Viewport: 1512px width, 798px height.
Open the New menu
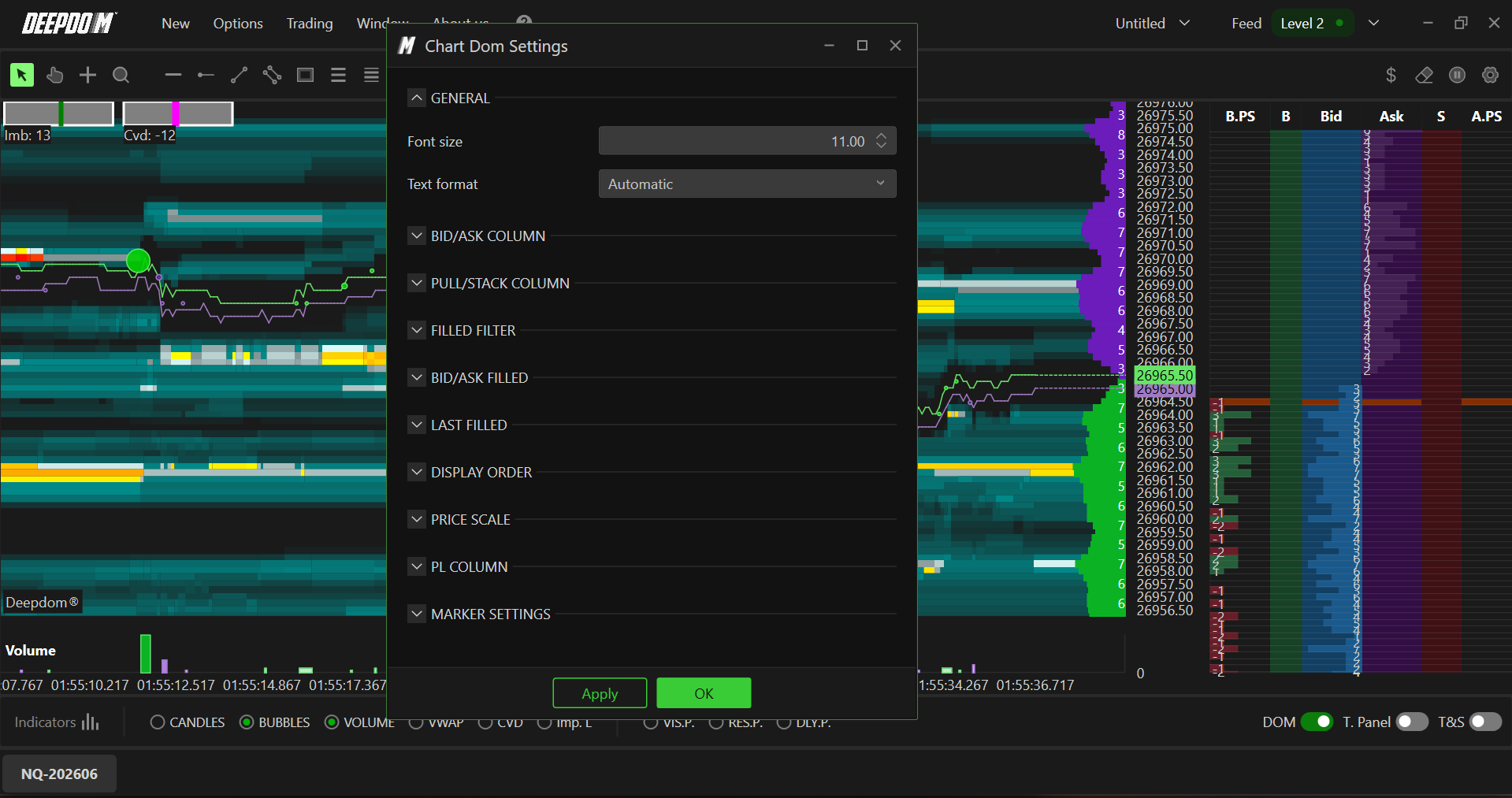[176, 24]
